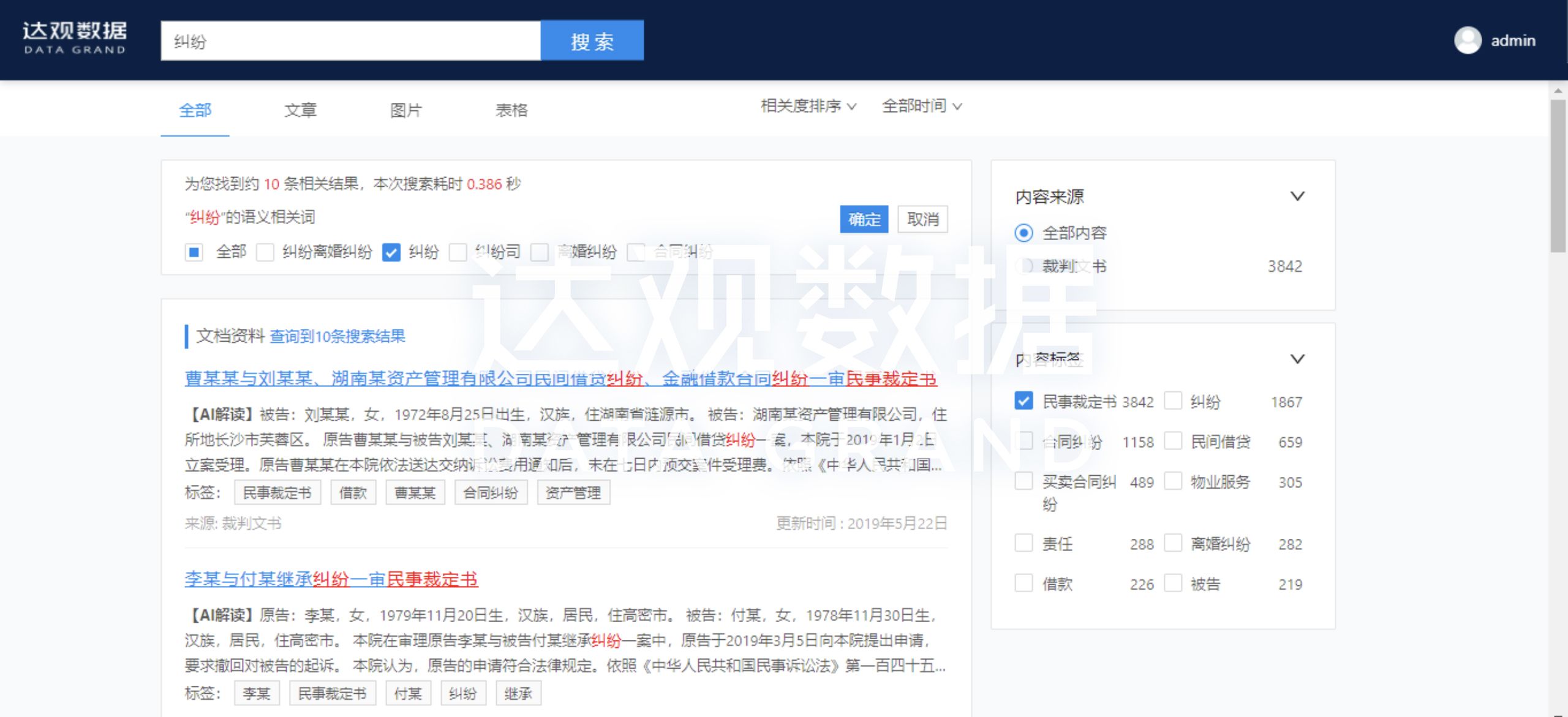
Task: Click the 民事裁定书 tag under first result
Action: coord(277,493)
